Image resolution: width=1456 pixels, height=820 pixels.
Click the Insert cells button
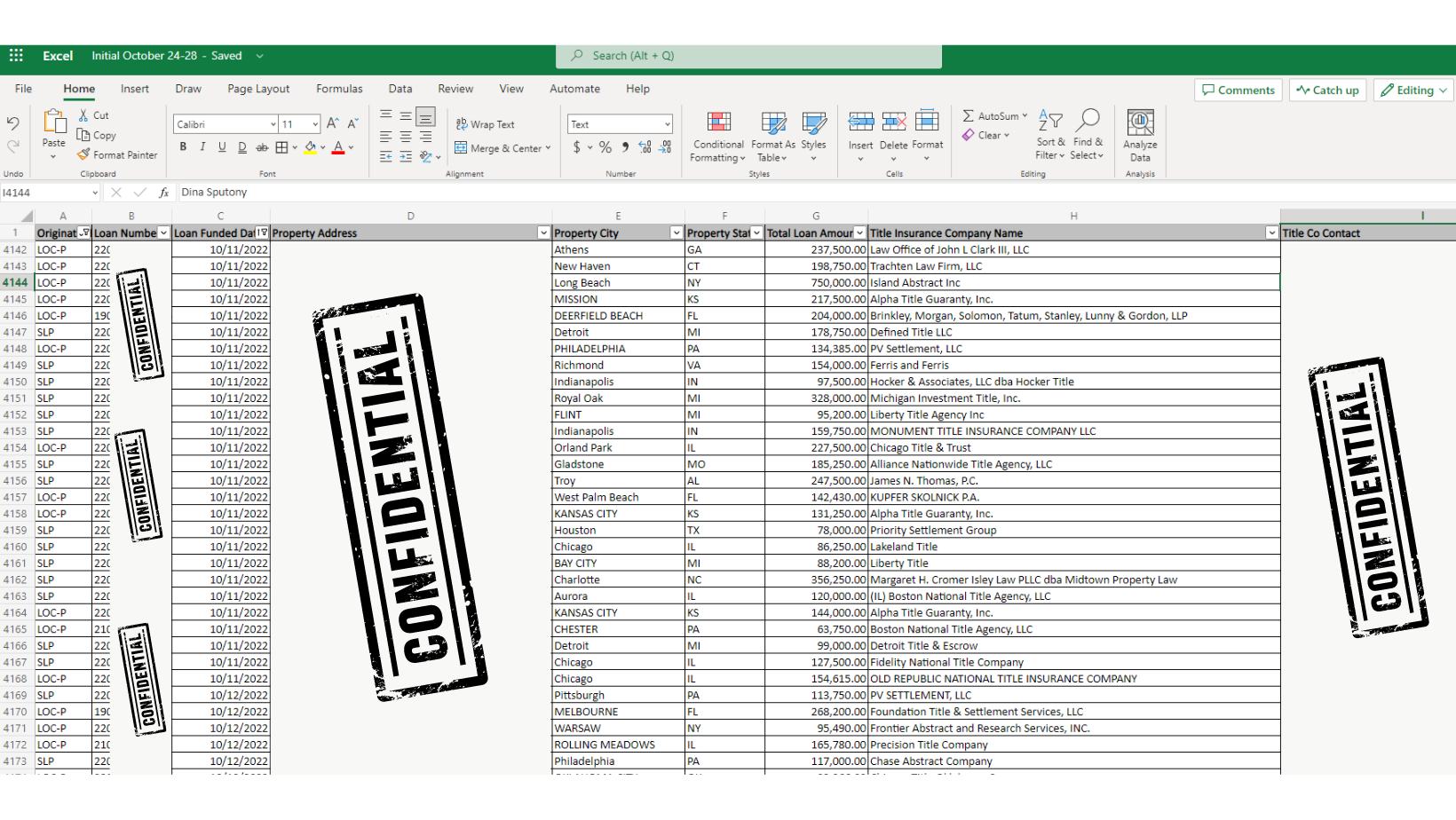[x=860, y=135]
